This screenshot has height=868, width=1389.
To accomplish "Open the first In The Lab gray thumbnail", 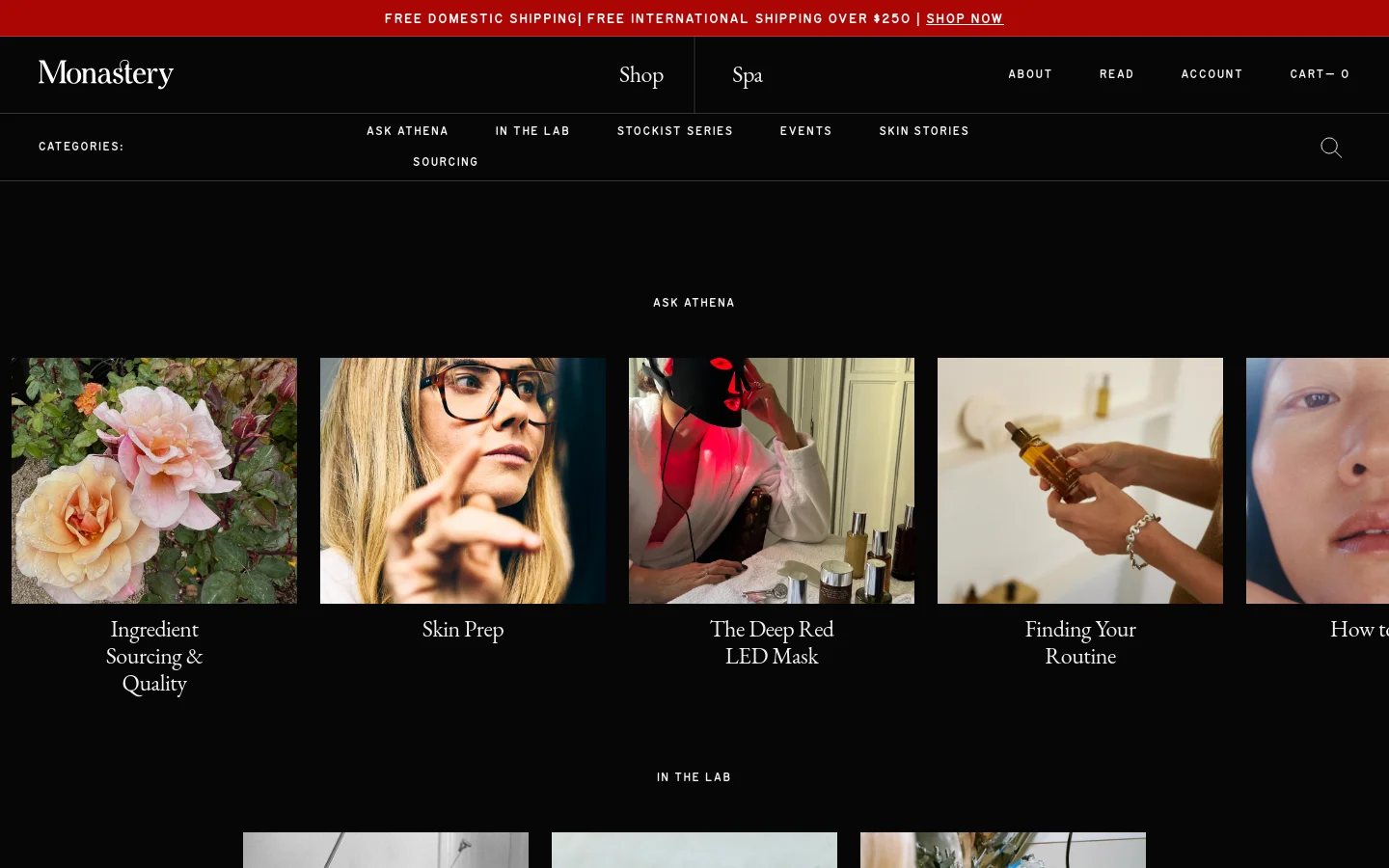I will pos(386,850).
